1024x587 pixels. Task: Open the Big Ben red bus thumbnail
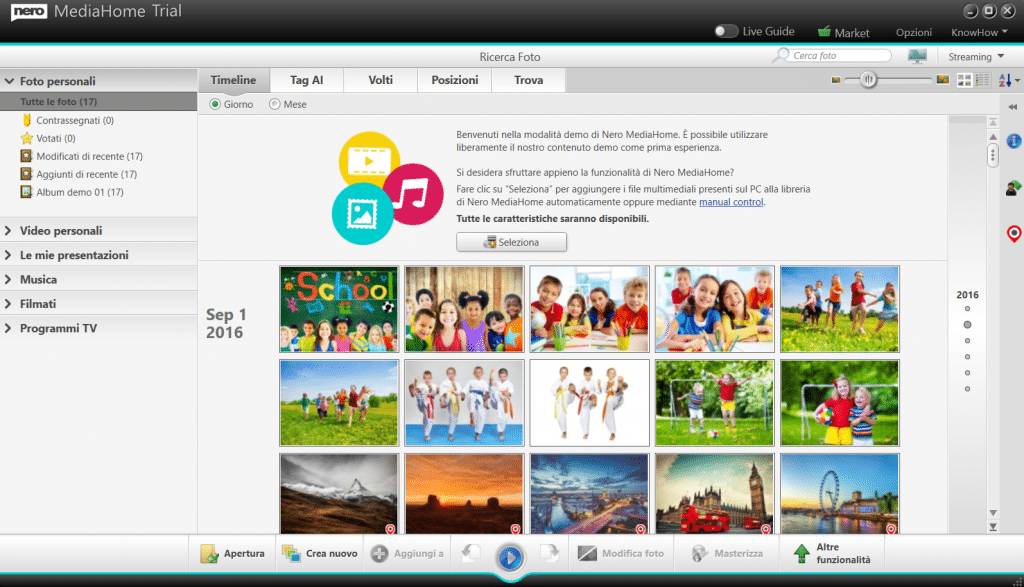(x=714, y=494)
